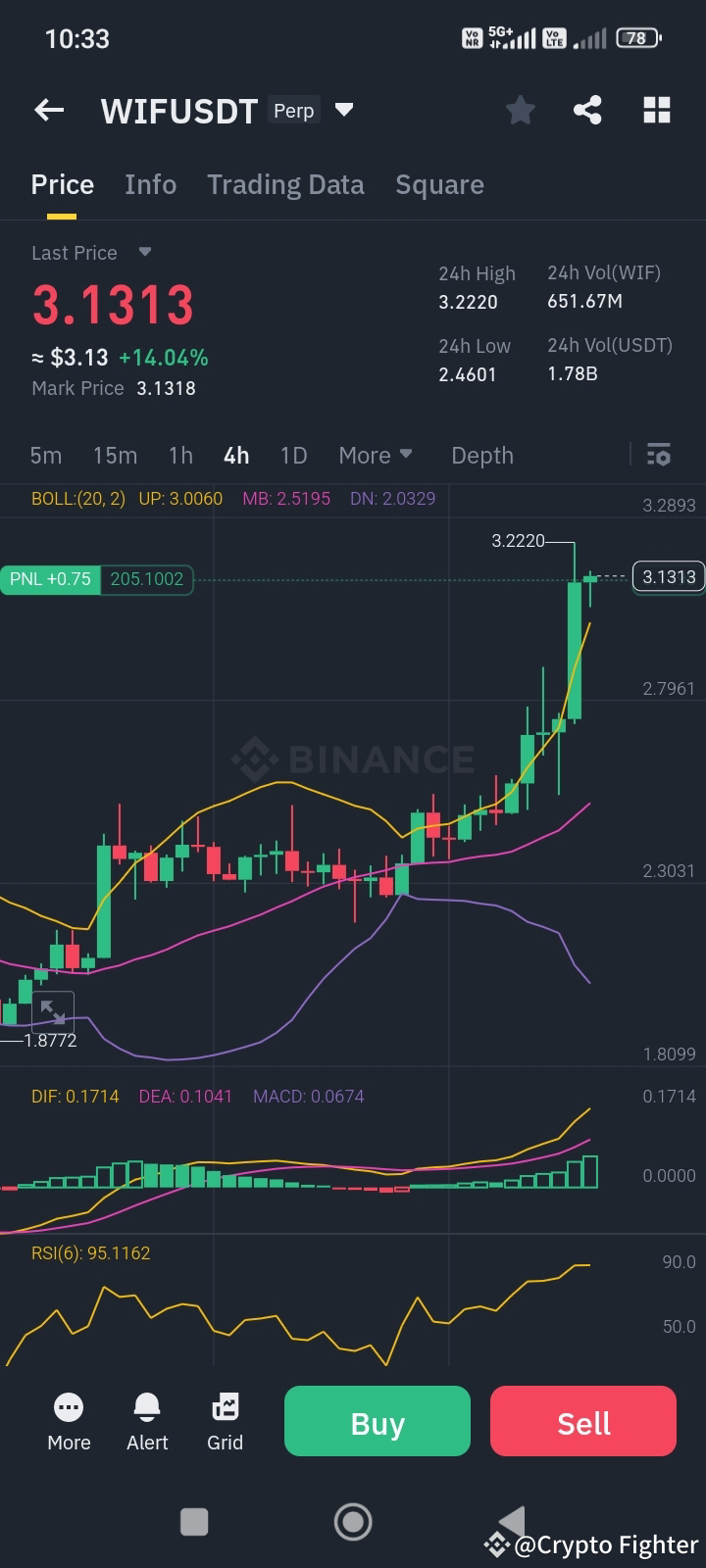The image size is (706, 1568).
Task: Switch to the Depth view
Action: pos(481,455)
